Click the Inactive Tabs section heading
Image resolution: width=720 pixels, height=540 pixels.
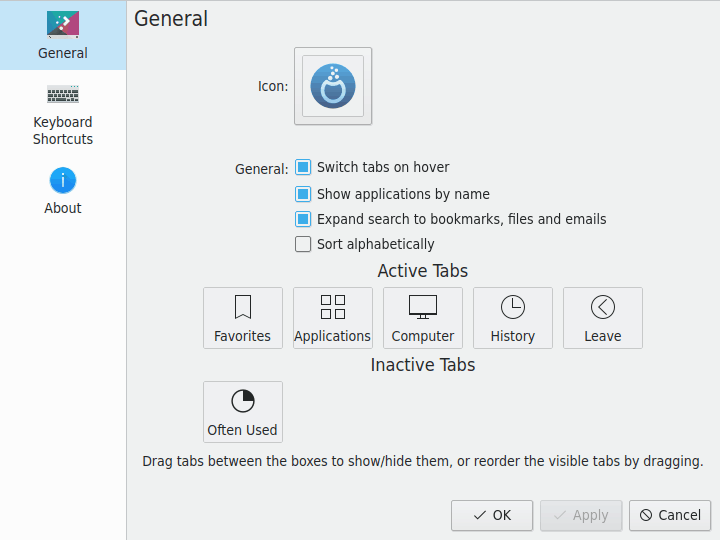click(x=423, y=365)
